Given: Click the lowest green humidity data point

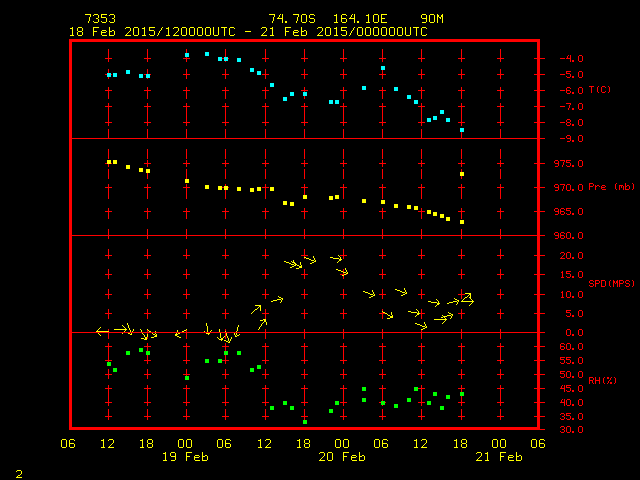Looking at the screenshot, I should click(305, 421).
